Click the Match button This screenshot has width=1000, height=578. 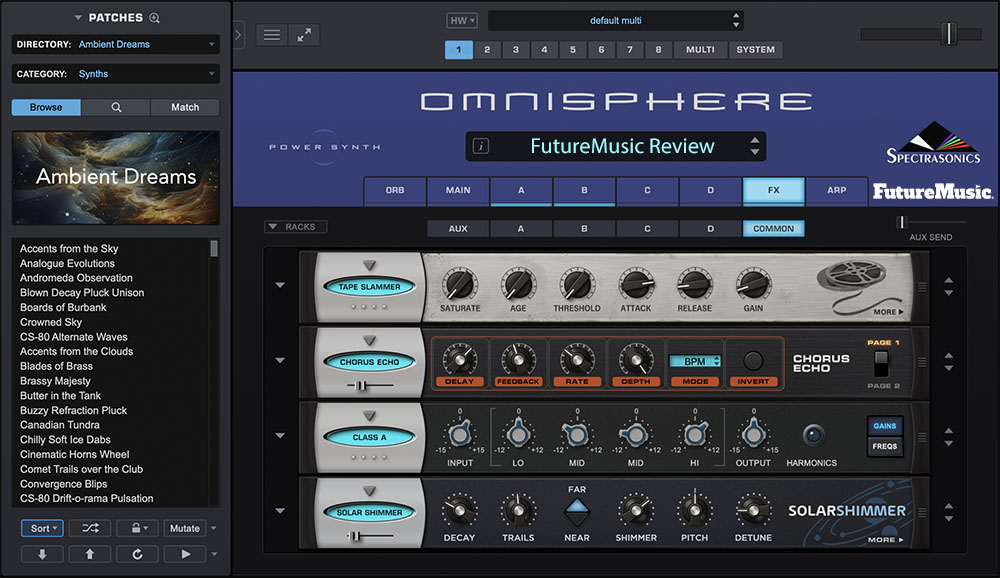185,107
